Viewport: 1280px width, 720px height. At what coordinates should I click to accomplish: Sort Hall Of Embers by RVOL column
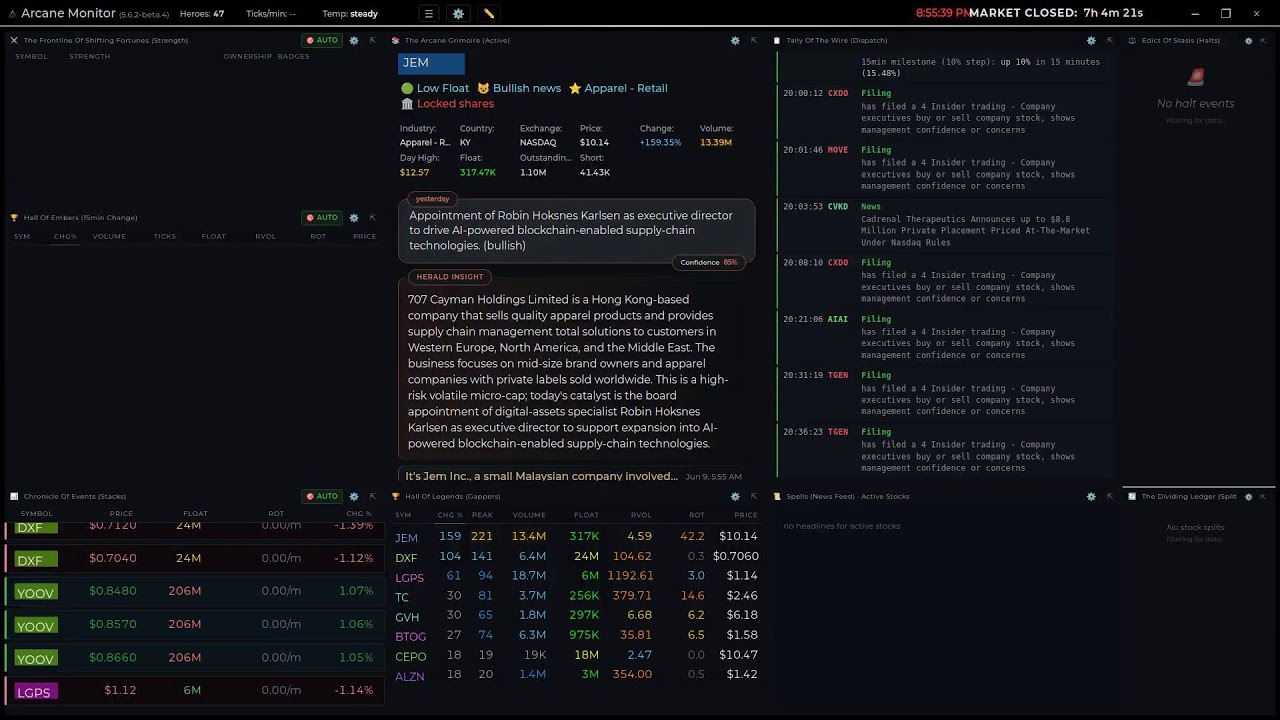click(x=265, y=236)
